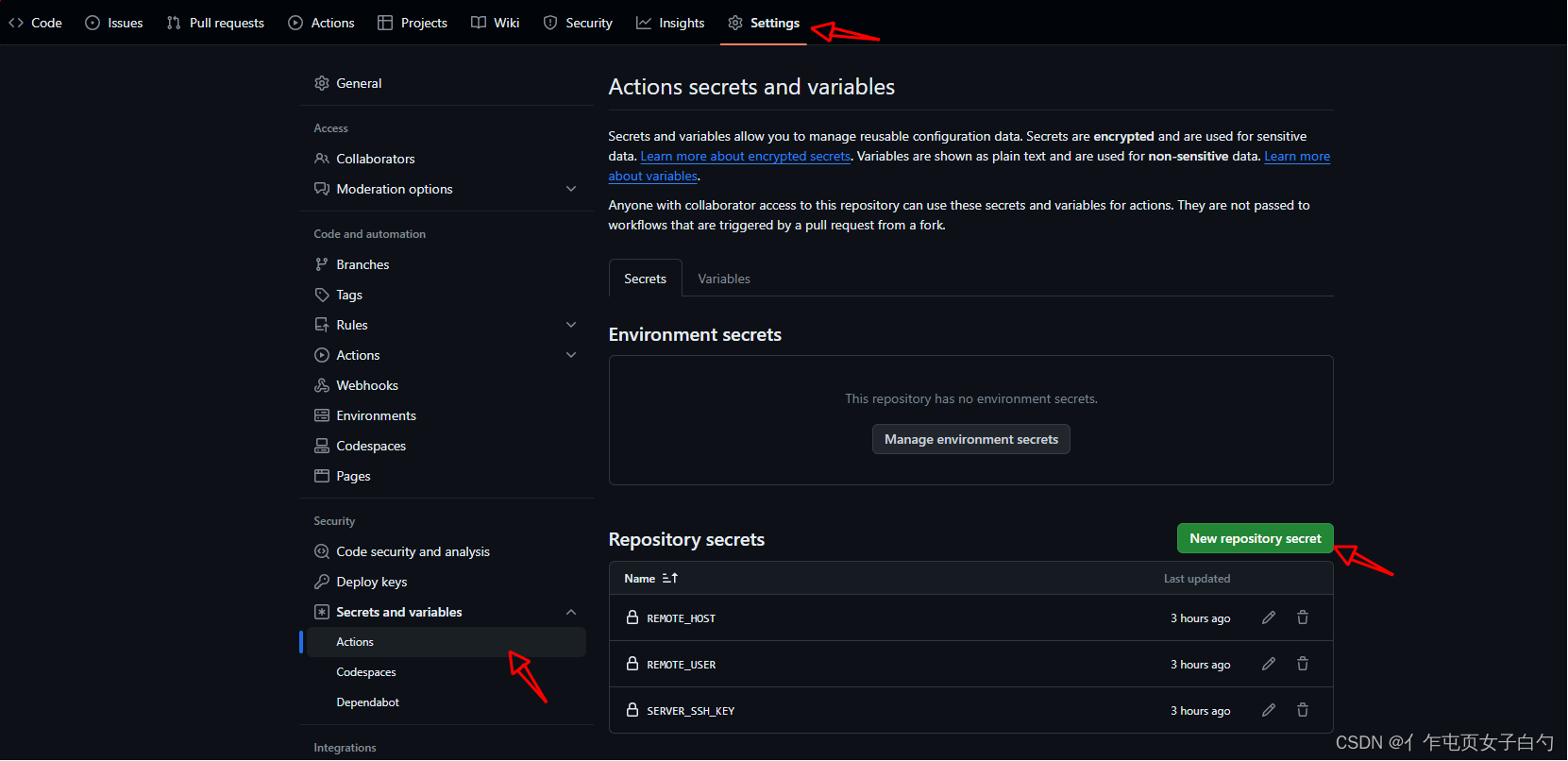The image size is (1568, 761).
Task: Delete the REMOTE_HOST secret
Action: (1303, 617)
